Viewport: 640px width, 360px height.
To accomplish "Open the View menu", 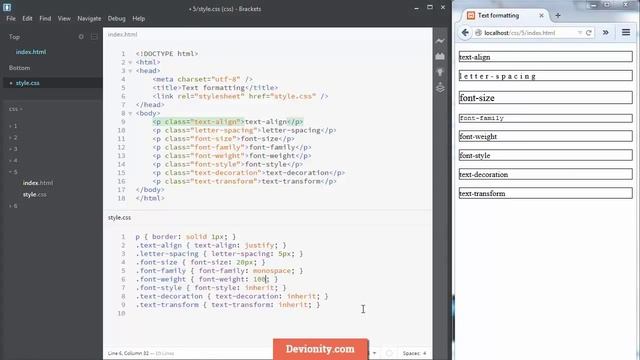I will pyautogui.click(x=64, y=19).
